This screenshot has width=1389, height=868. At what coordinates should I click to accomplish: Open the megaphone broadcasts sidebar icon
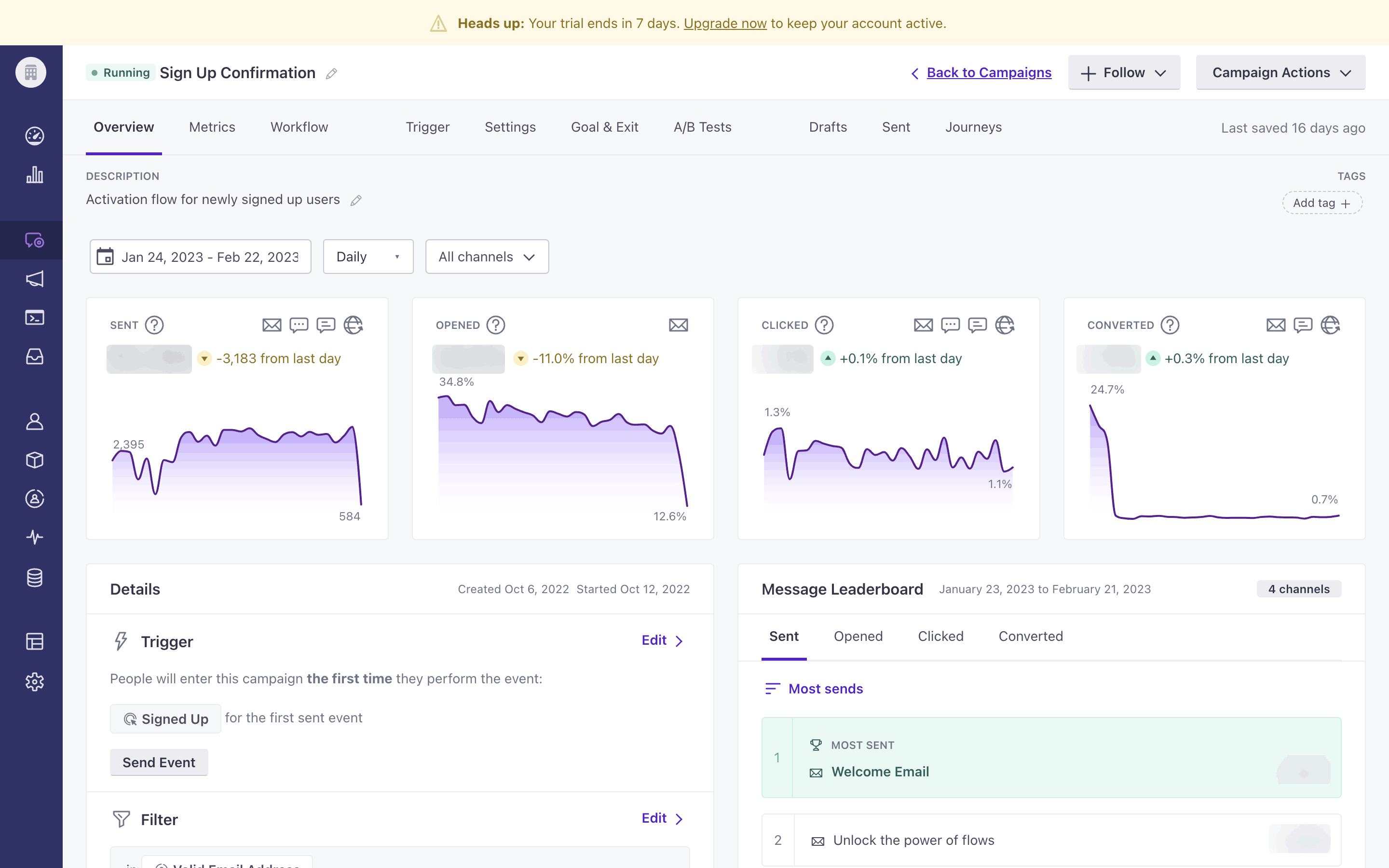coord(34,279)
